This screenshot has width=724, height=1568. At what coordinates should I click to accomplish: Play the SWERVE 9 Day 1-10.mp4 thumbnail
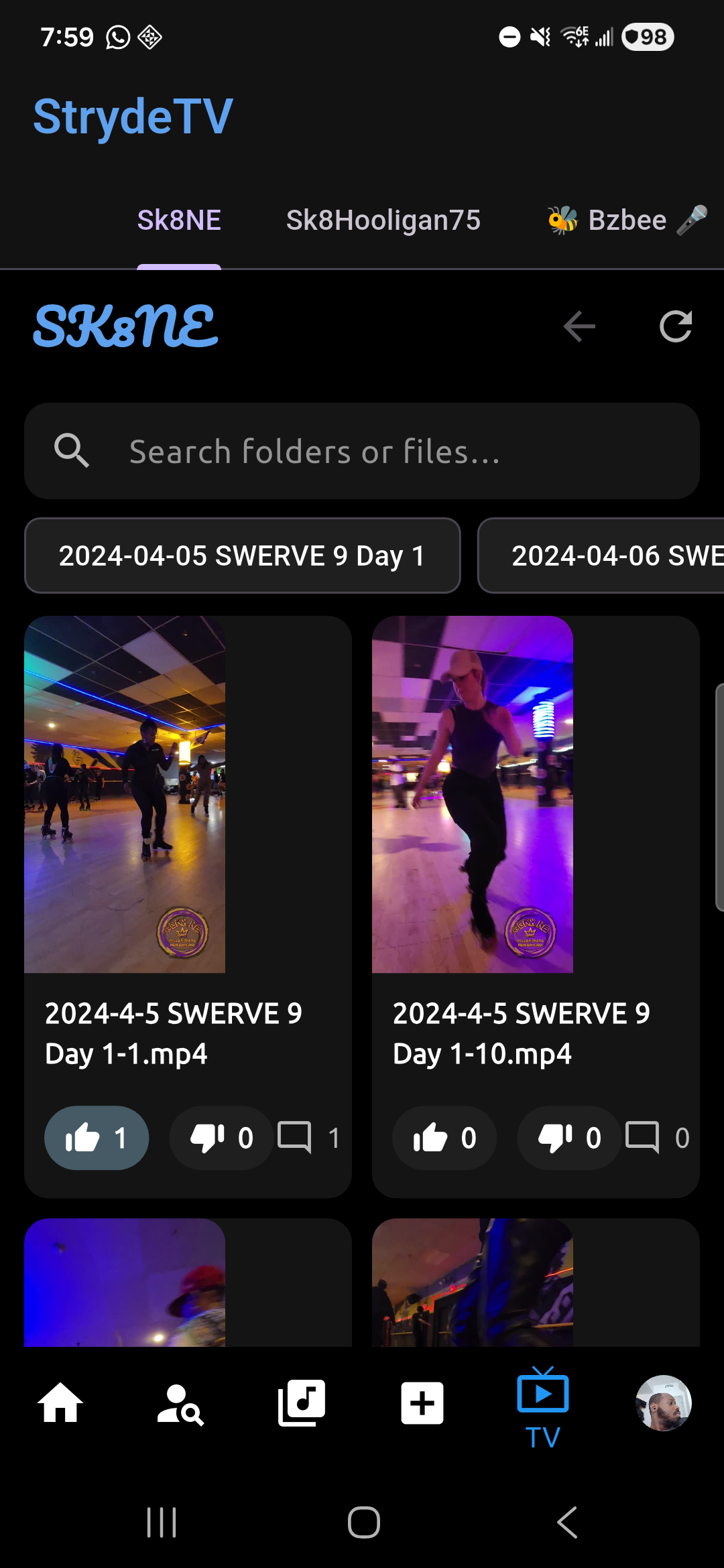point(473,794)
